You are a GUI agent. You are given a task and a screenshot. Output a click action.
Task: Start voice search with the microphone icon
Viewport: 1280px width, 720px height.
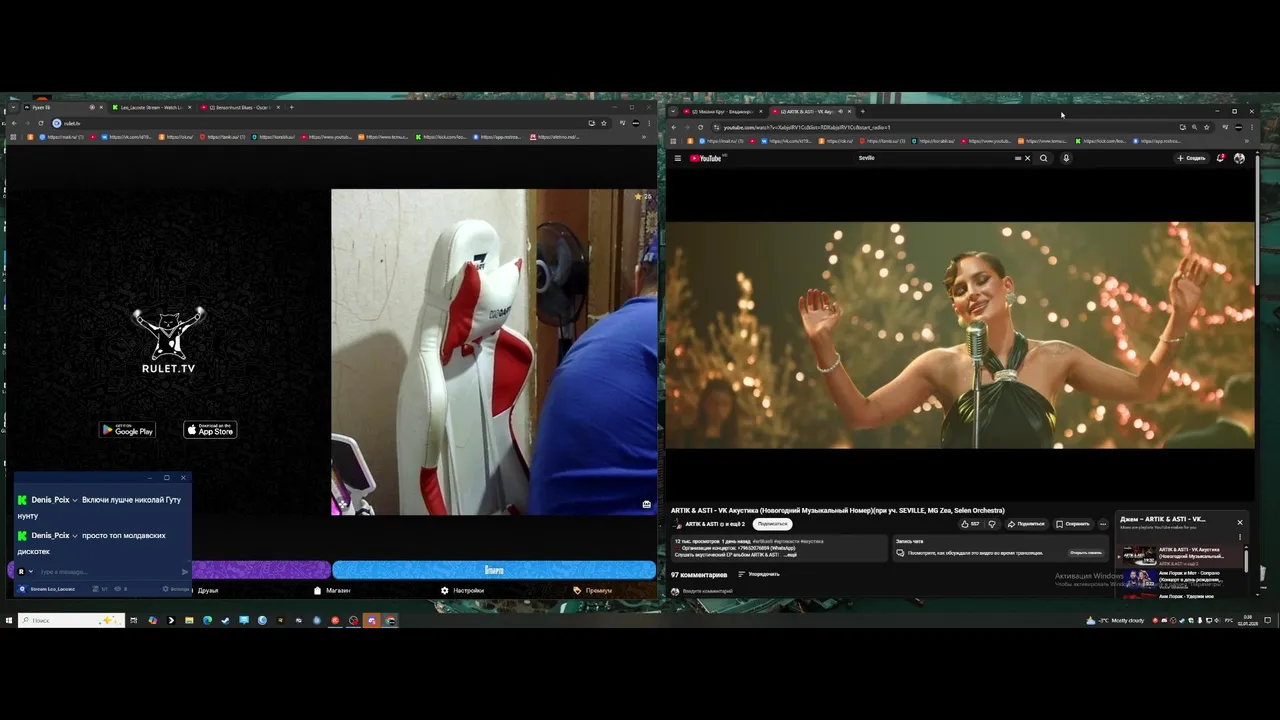coord(1066,158)
